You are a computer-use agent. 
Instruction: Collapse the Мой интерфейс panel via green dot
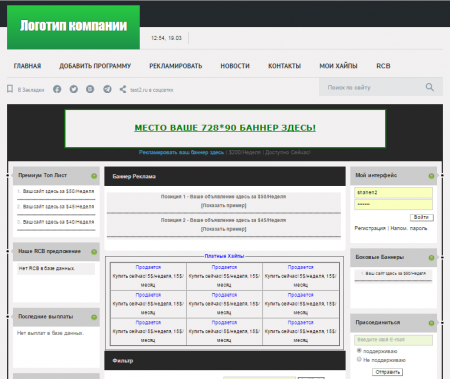(x=431, y=176)
